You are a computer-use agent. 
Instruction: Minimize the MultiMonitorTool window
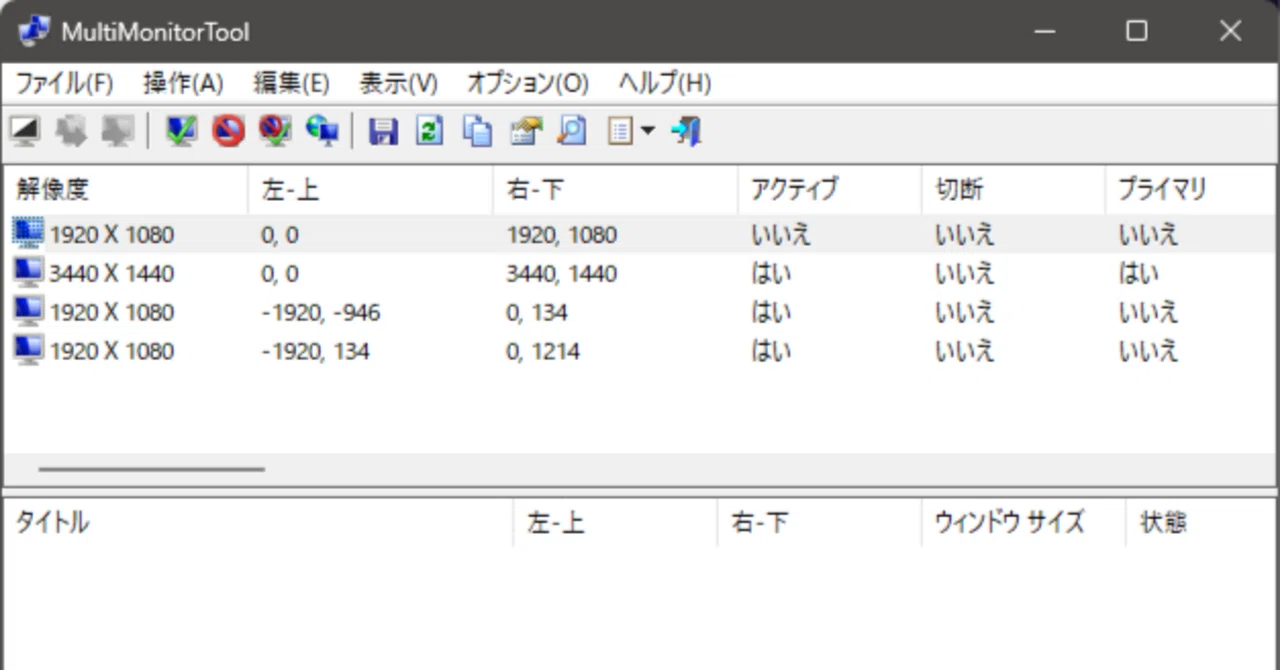tap(1045, 31)
